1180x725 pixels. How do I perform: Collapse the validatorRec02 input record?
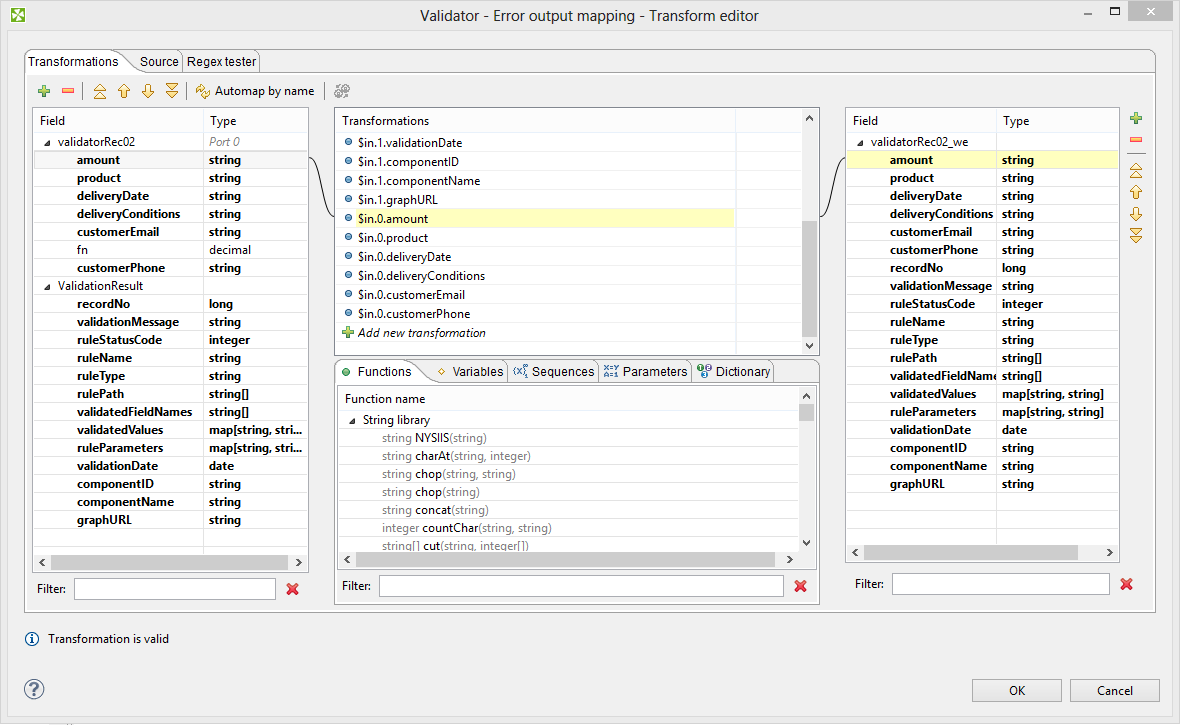click(x=46, y=142)
